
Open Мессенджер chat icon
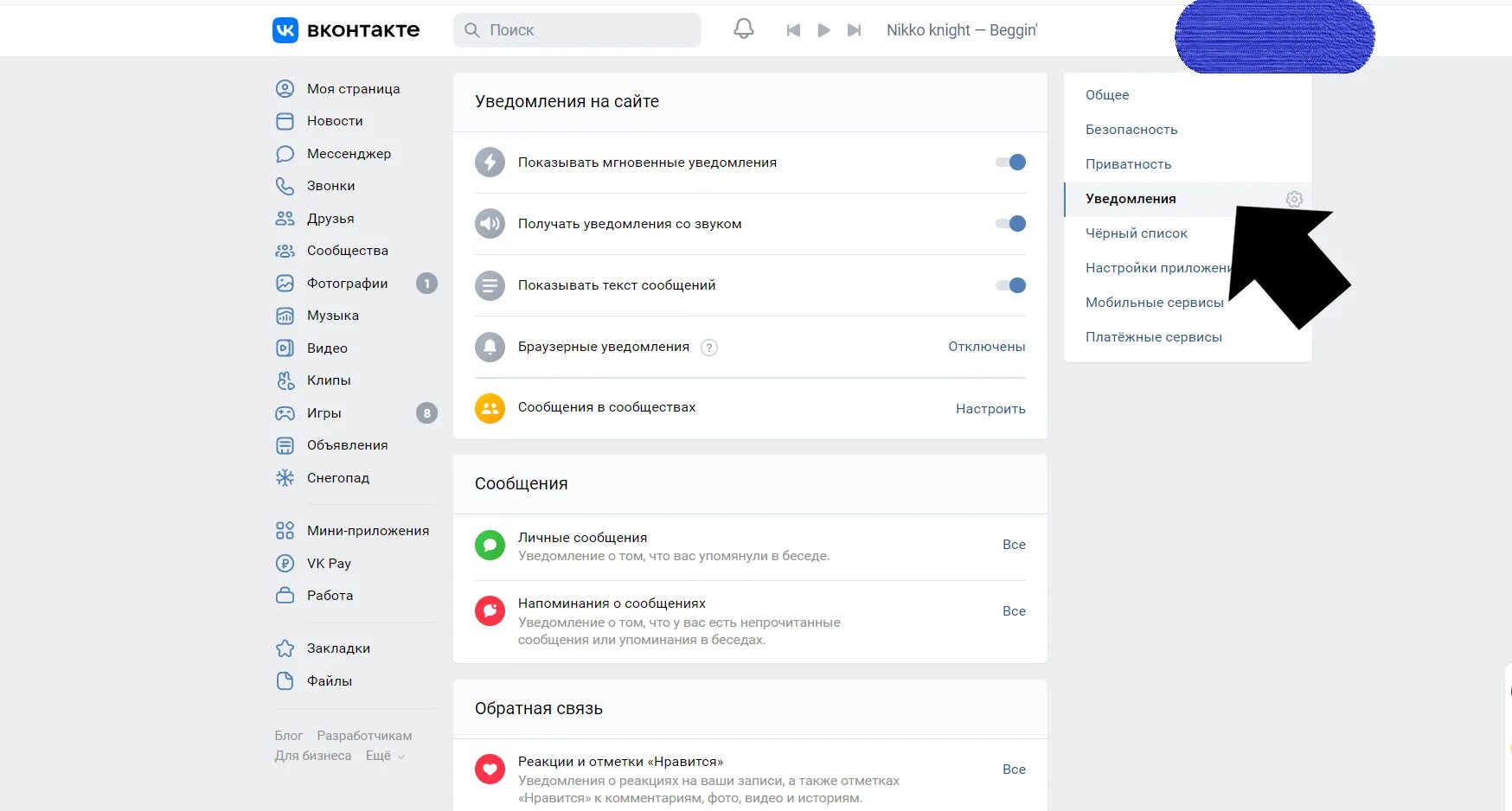coord(285,154)
